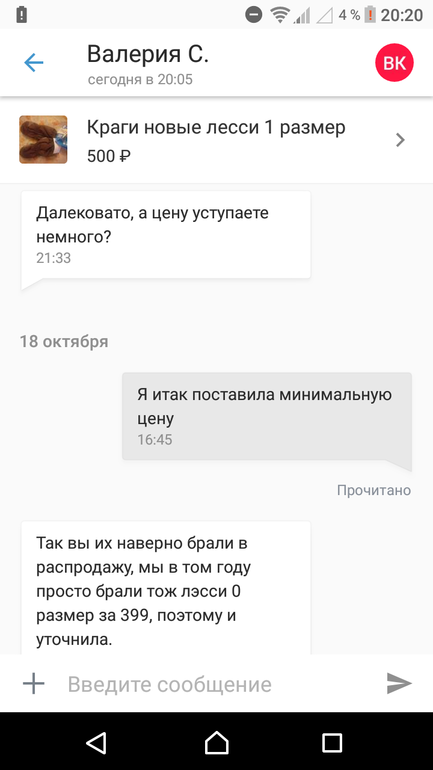Tap the Wi-Fi status icon
This screenshot has height=770, width=433.
coord(280,15)
